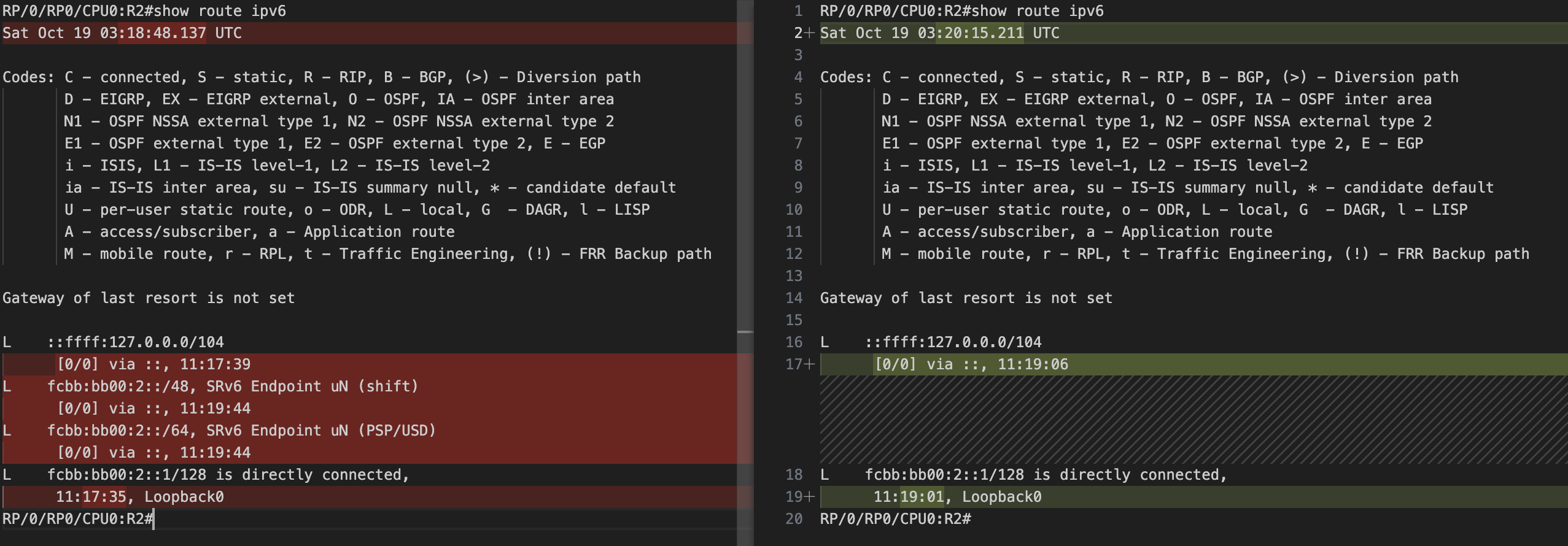Click left 'i - ISIS, L1 - IS-IS level-1' line

point(277,166)
